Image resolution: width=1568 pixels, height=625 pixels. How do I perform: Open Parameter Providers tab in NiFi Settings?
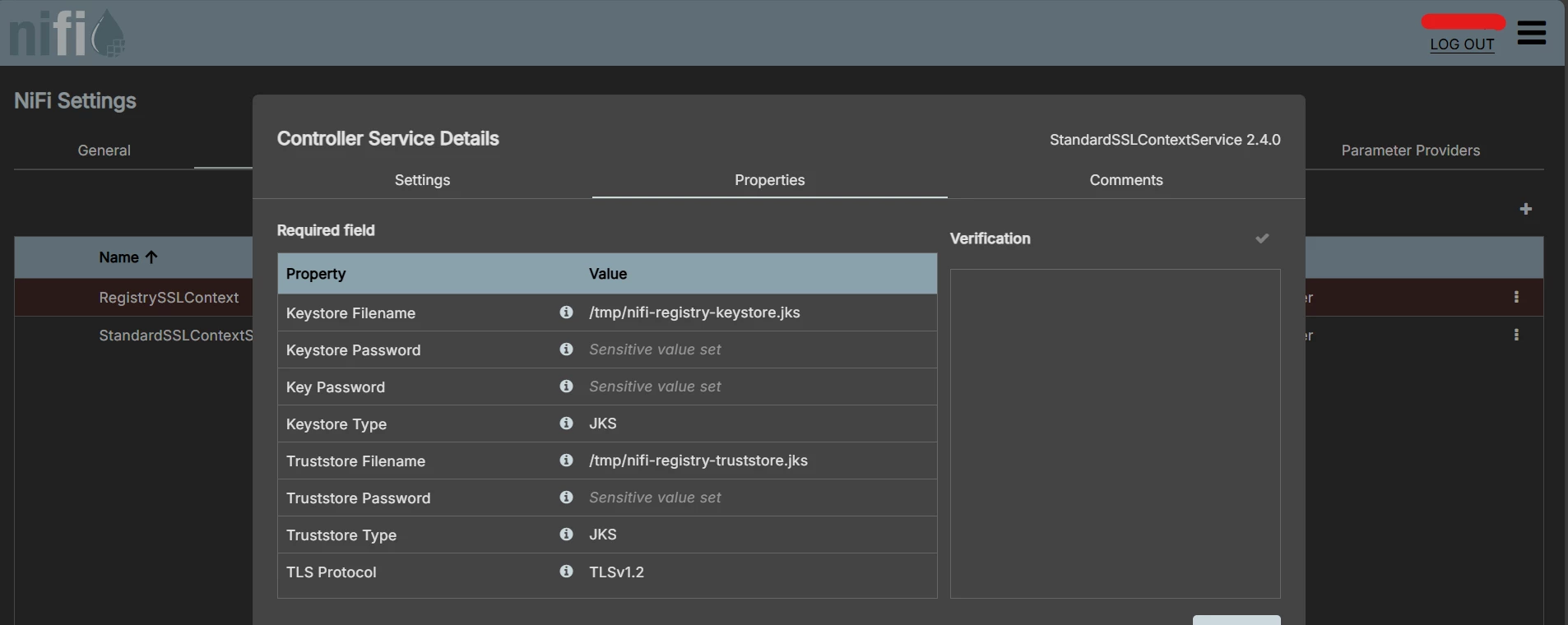(x=1410, y=150)
